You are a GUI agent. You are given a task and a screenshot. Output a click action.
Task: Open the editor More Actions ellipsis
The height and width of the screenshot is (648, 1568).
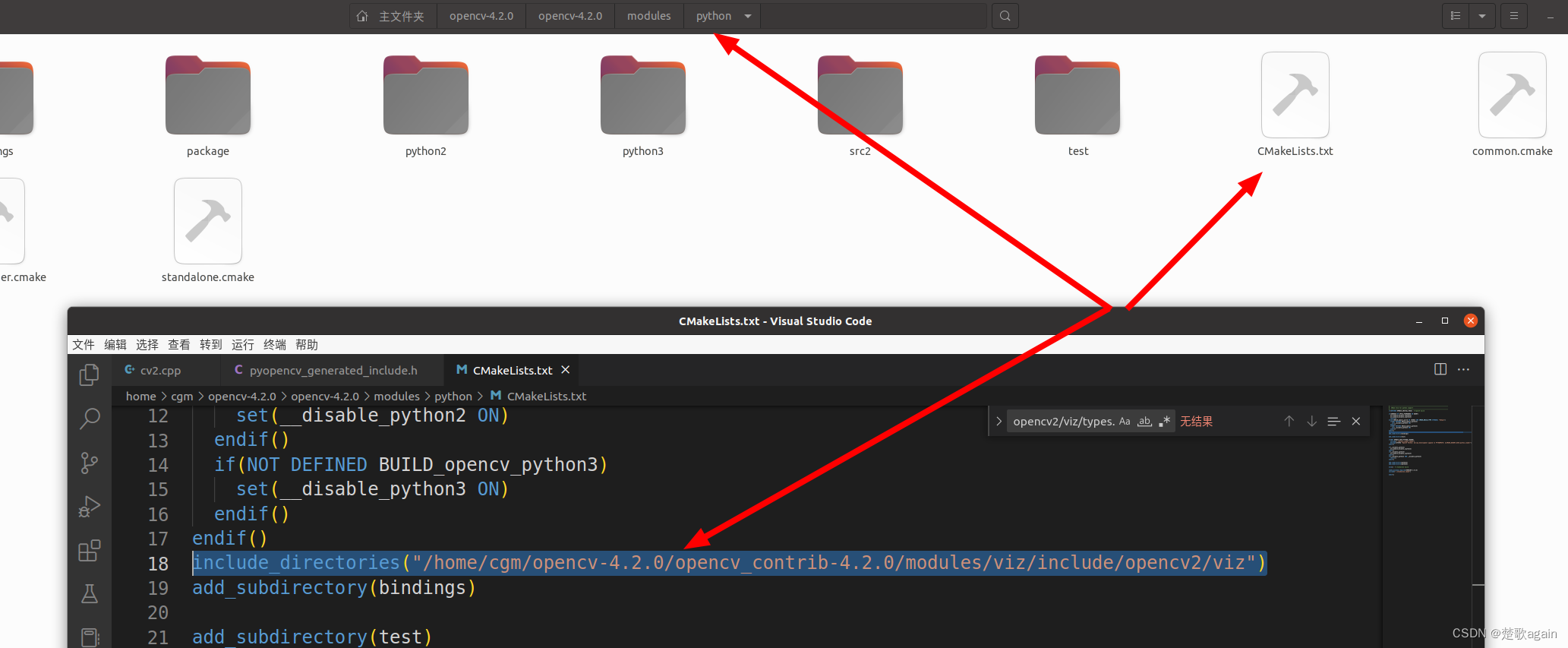tap(1464, 369)
